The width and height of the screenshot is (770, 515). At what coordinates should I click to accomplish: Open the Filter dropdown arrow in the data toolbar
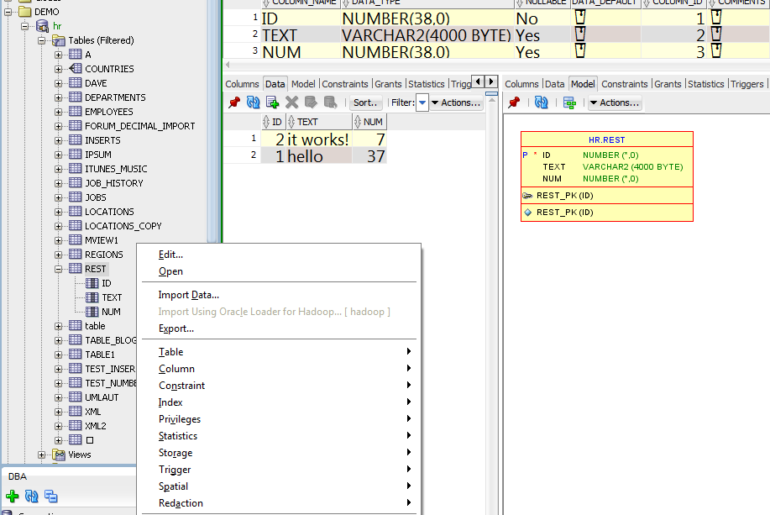(422, 103)
